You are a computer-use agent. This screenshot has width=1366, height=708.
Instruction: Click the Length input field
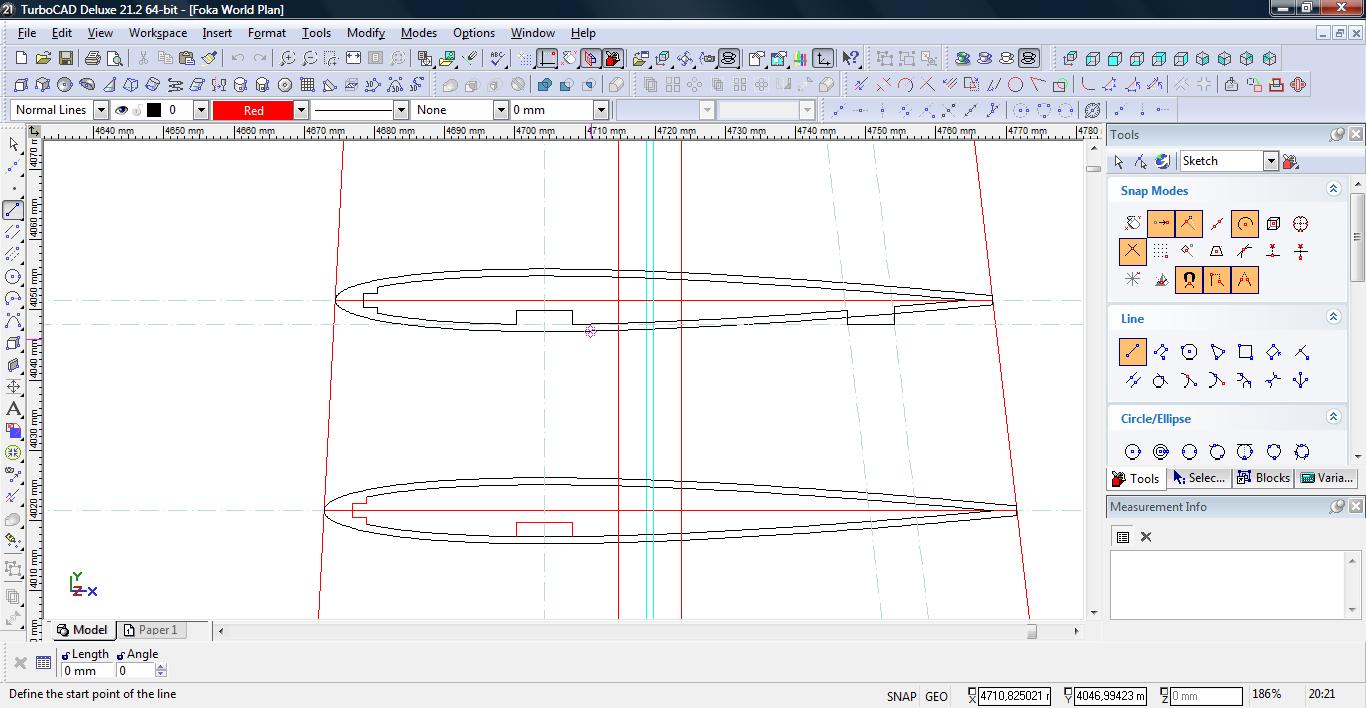point(87,671)
